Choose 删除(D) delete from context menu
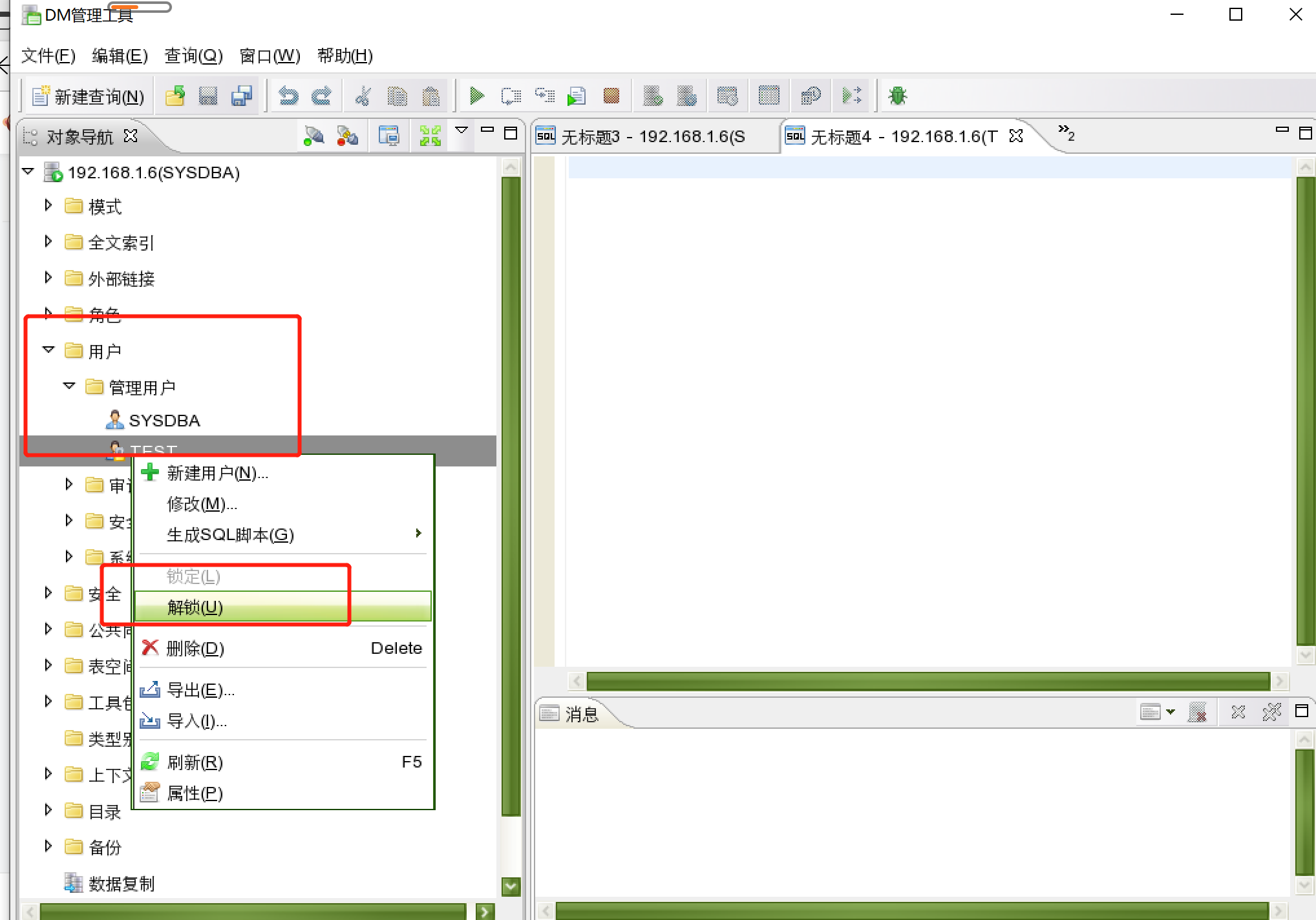1316x920 pixels. pos(195,648)
